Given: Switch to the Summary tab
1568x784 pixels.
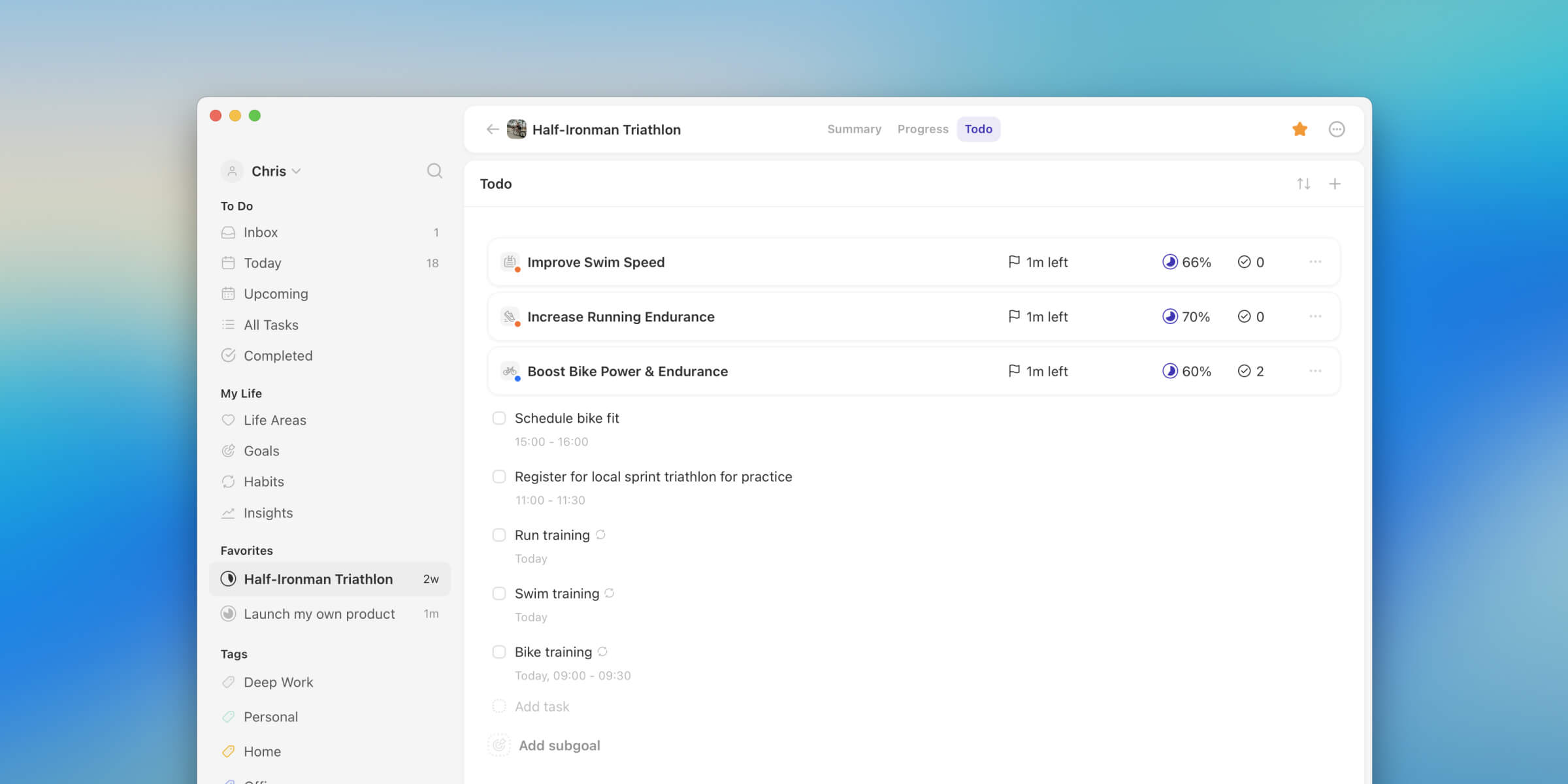Looking at the screenshot, I should pyautogui.click(x=854, y=129).
